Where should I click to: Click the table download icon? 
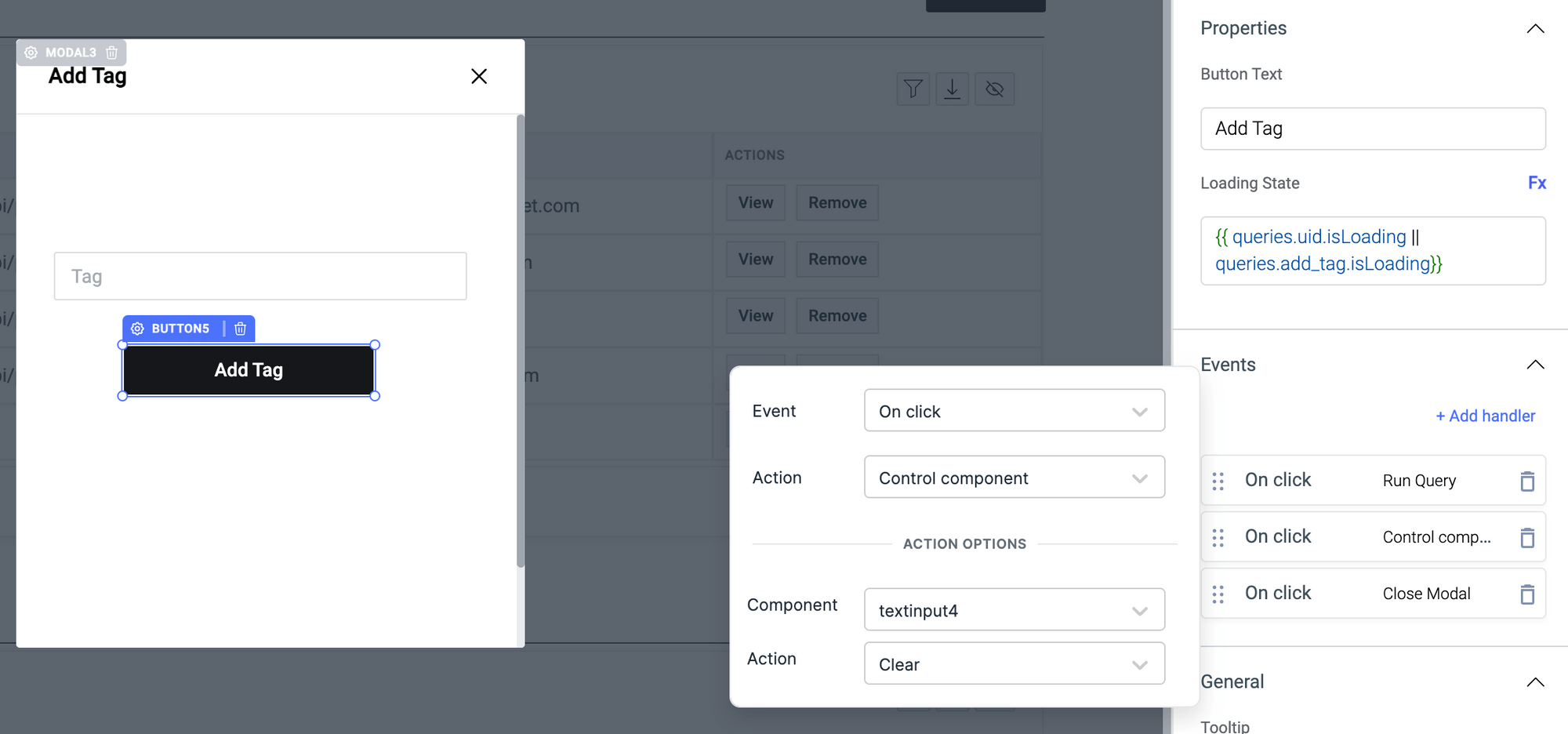952,89
